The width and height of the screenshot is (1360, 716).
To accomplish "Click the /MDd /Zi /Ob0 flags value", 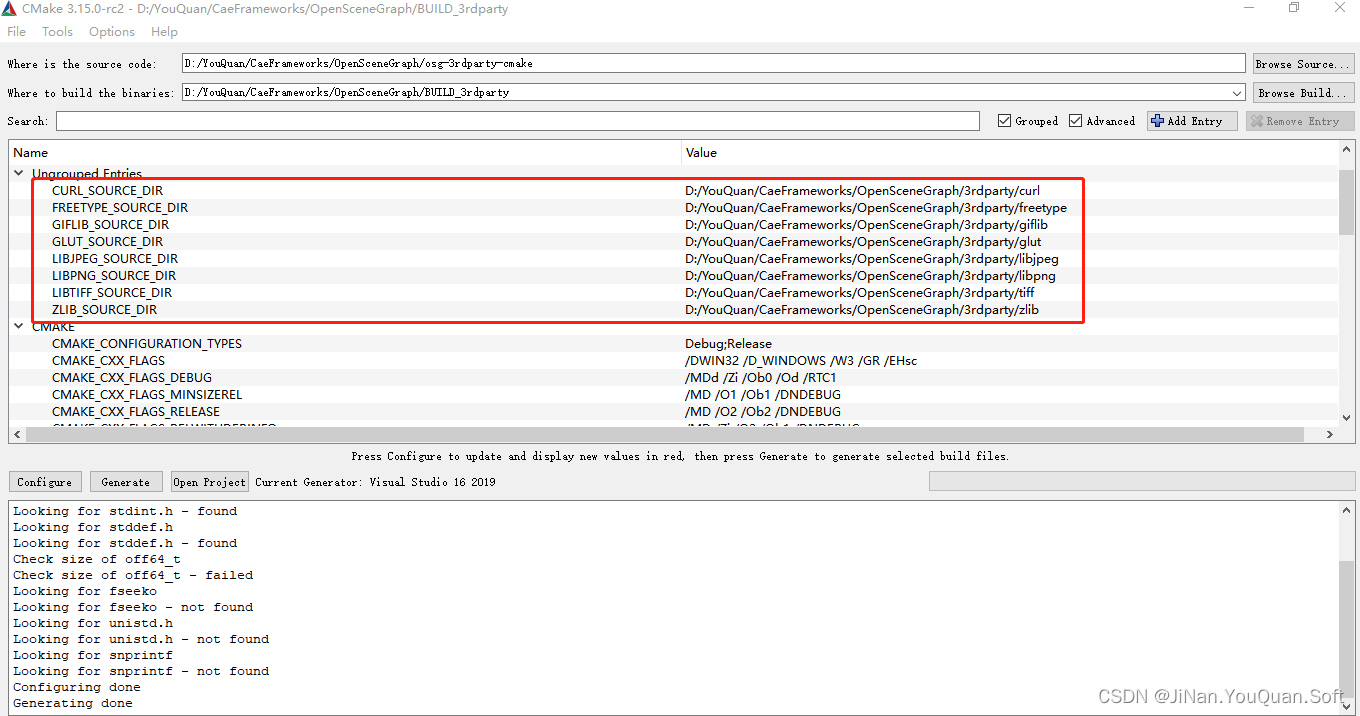I will click(x=761, y=378).
